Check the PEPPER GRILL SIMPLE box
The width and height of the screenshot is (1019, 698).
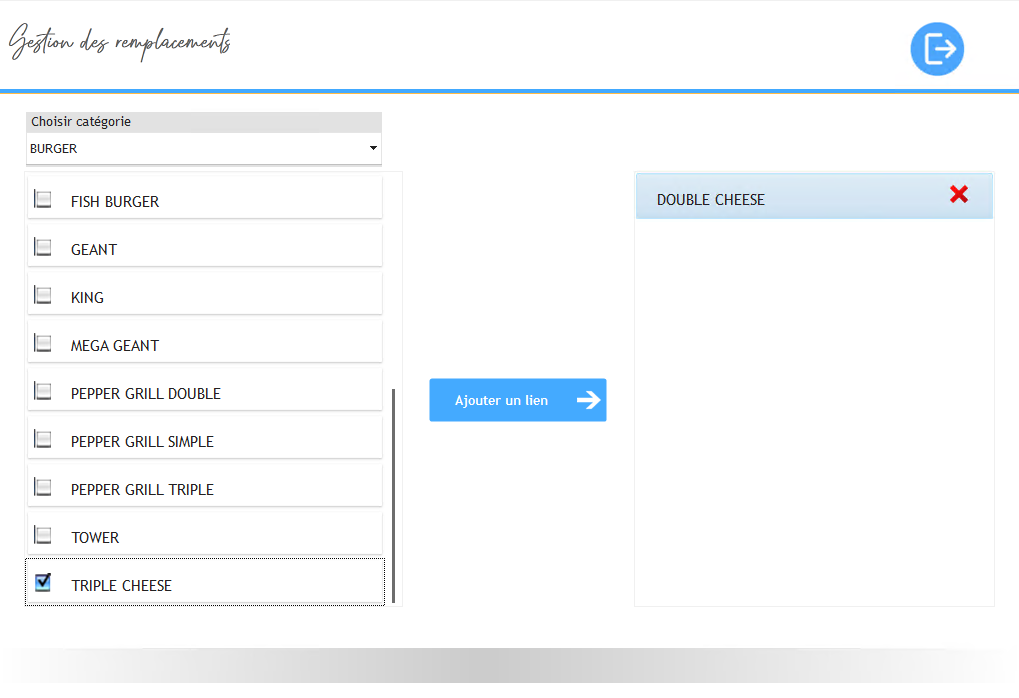(x=43, y=439)
